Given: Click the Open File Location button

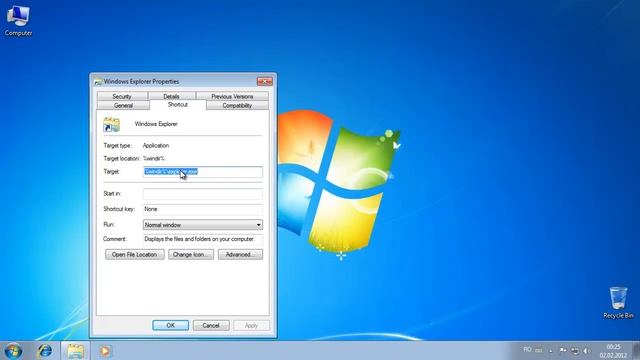Looking at the screenshot, I should click(x=135, y=255).
